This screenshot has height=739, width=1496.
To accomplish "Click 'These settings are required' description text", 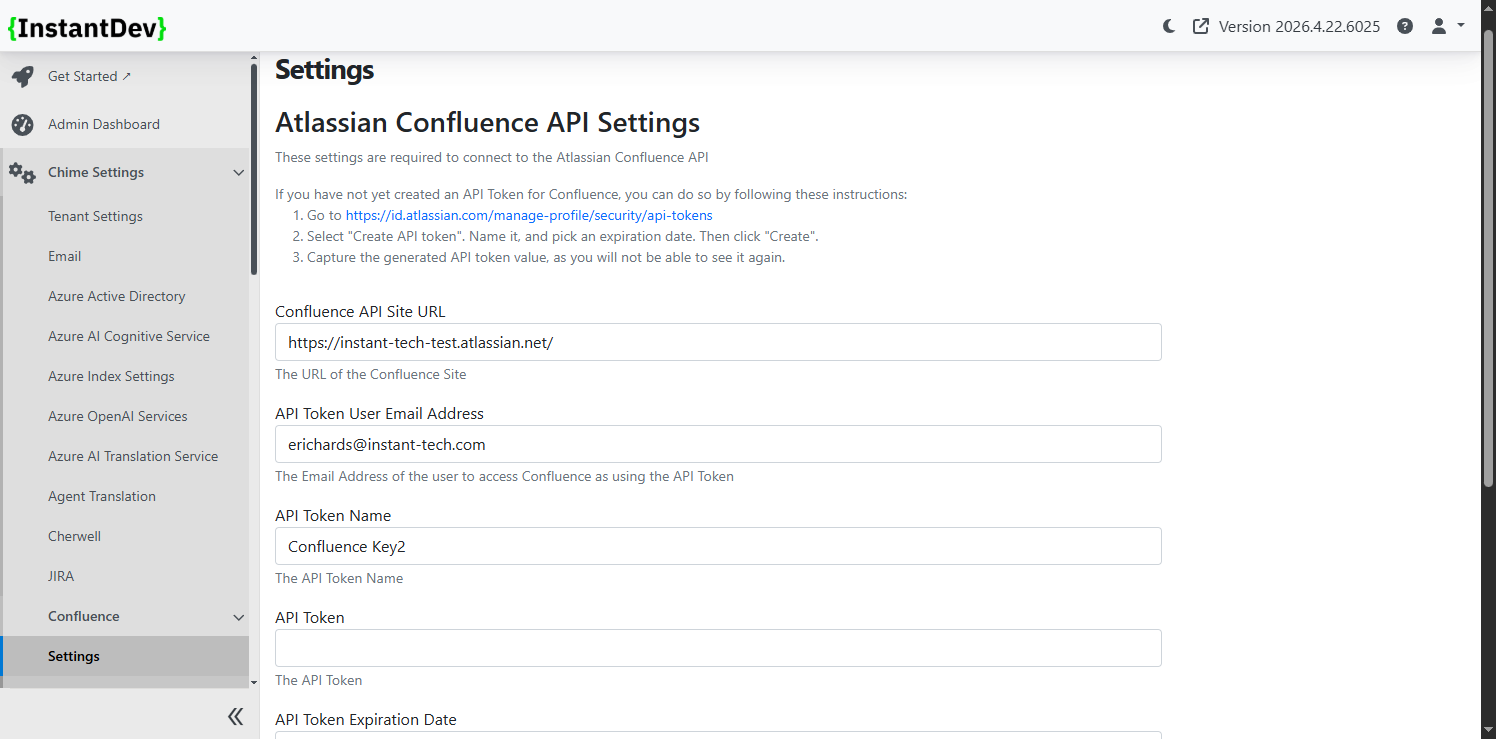I will coord(492,157).
